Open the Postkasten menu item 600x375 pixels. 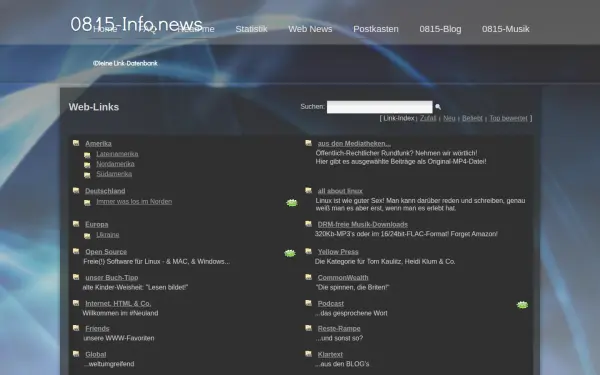[x=376, y=29]
